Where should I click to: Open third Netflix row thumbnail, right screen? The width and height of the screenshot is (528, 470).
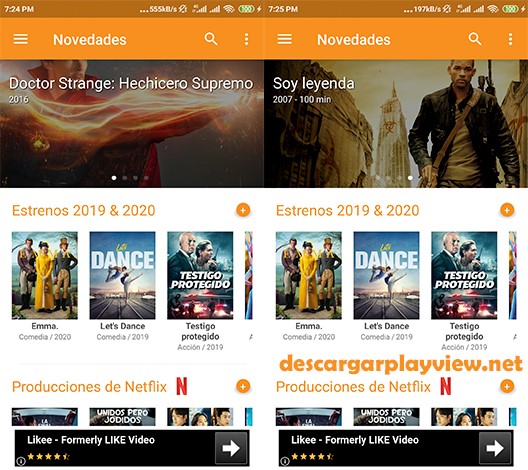464,417
